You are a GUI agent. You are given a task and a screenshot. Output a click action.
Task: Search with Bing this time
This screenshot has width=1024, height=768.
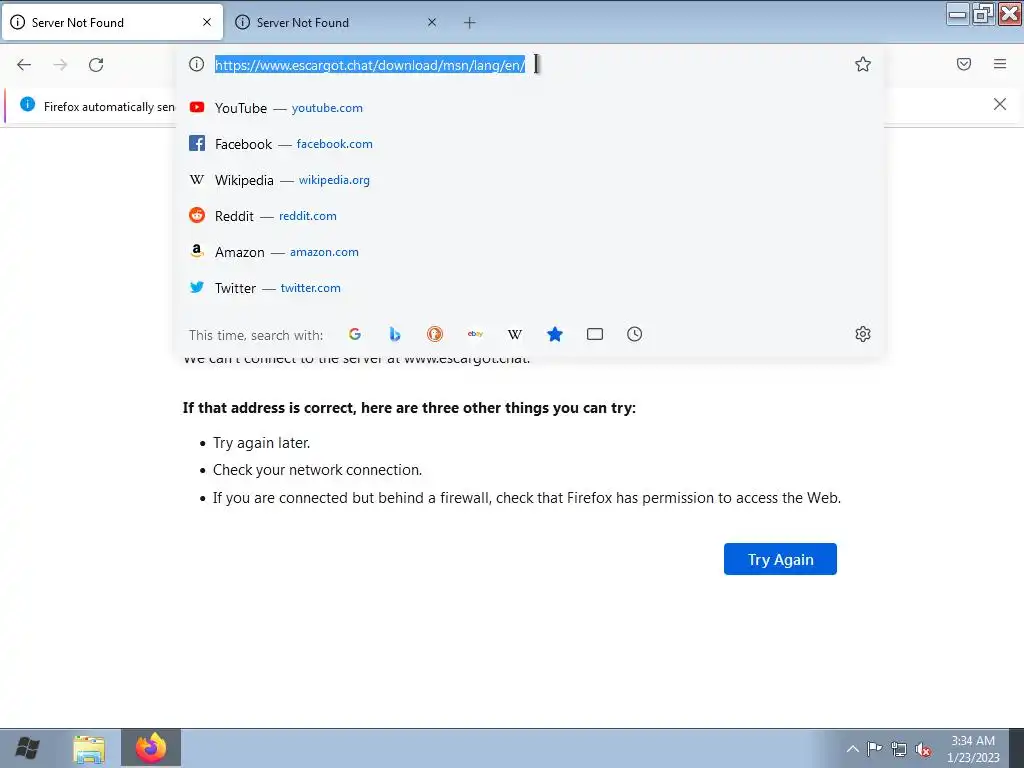[394, 334]
